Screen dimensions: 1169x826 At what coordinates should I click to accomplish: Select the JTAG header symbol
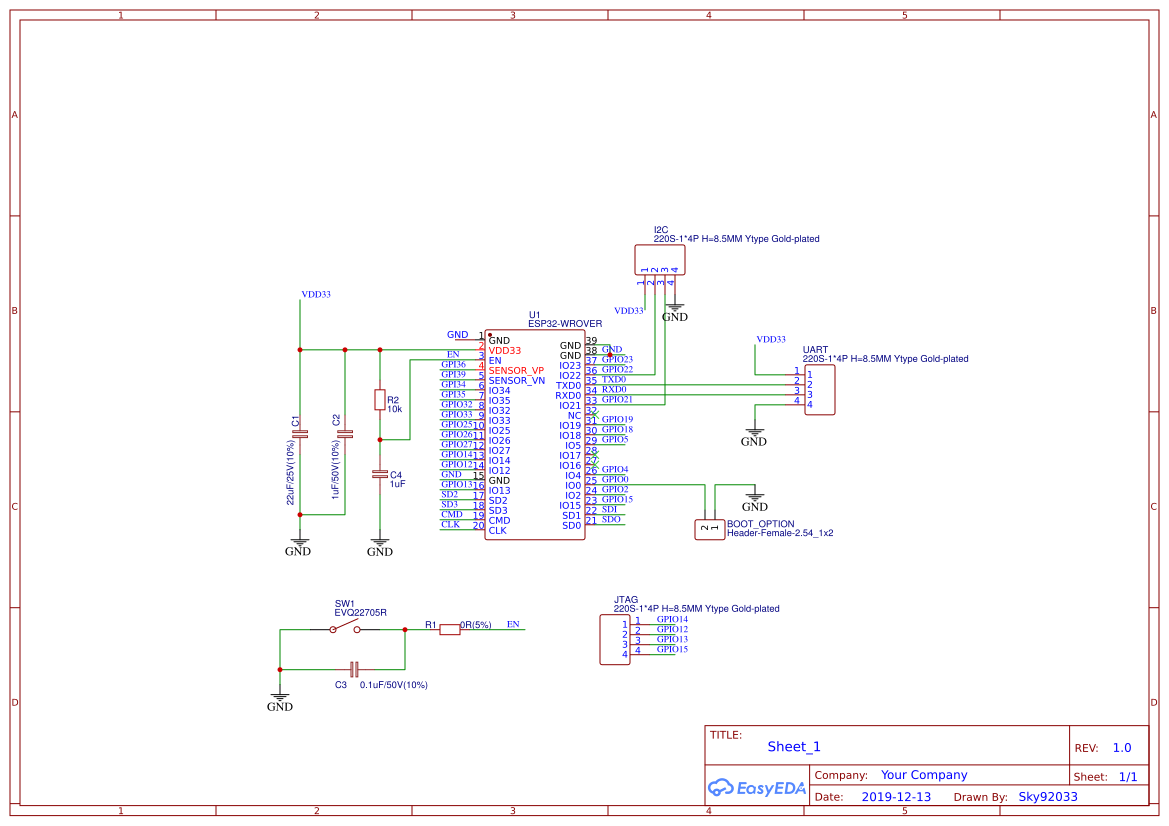click(614, 640)
